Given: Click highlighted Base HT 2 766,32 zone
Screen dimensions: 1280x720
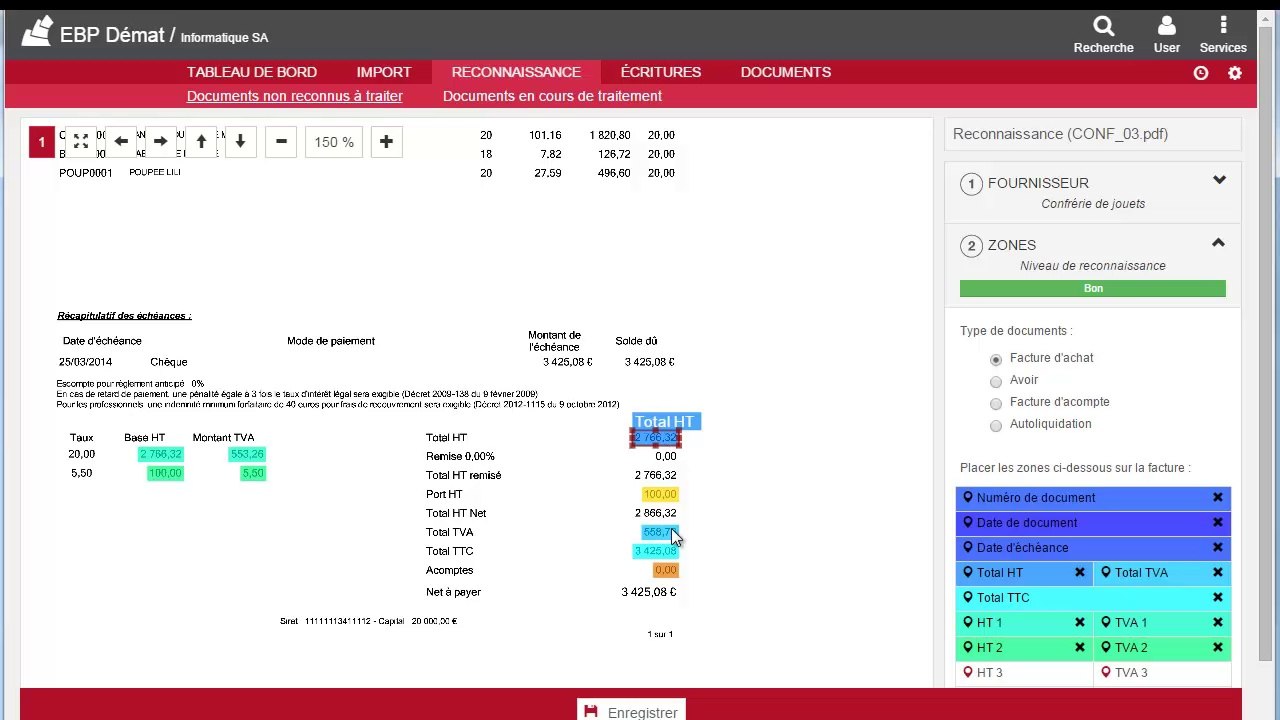Looking at the screenshot, I should [x=161, y=454].
